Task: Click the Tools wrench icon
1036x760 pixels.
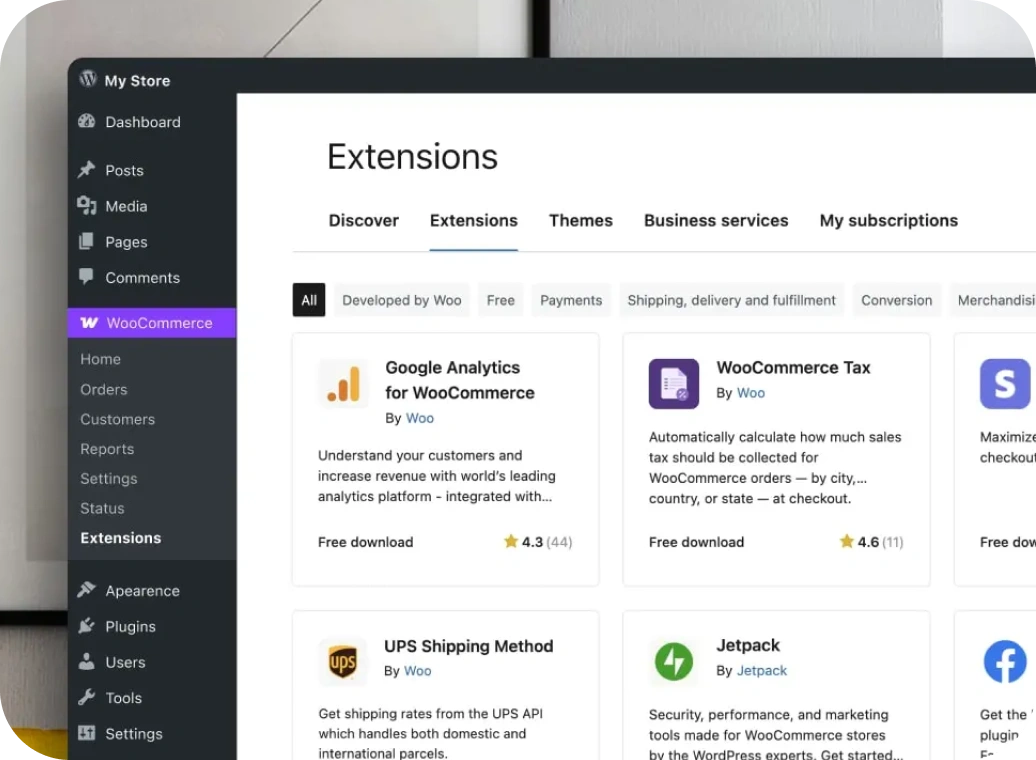Action: [x=87, y=697]
